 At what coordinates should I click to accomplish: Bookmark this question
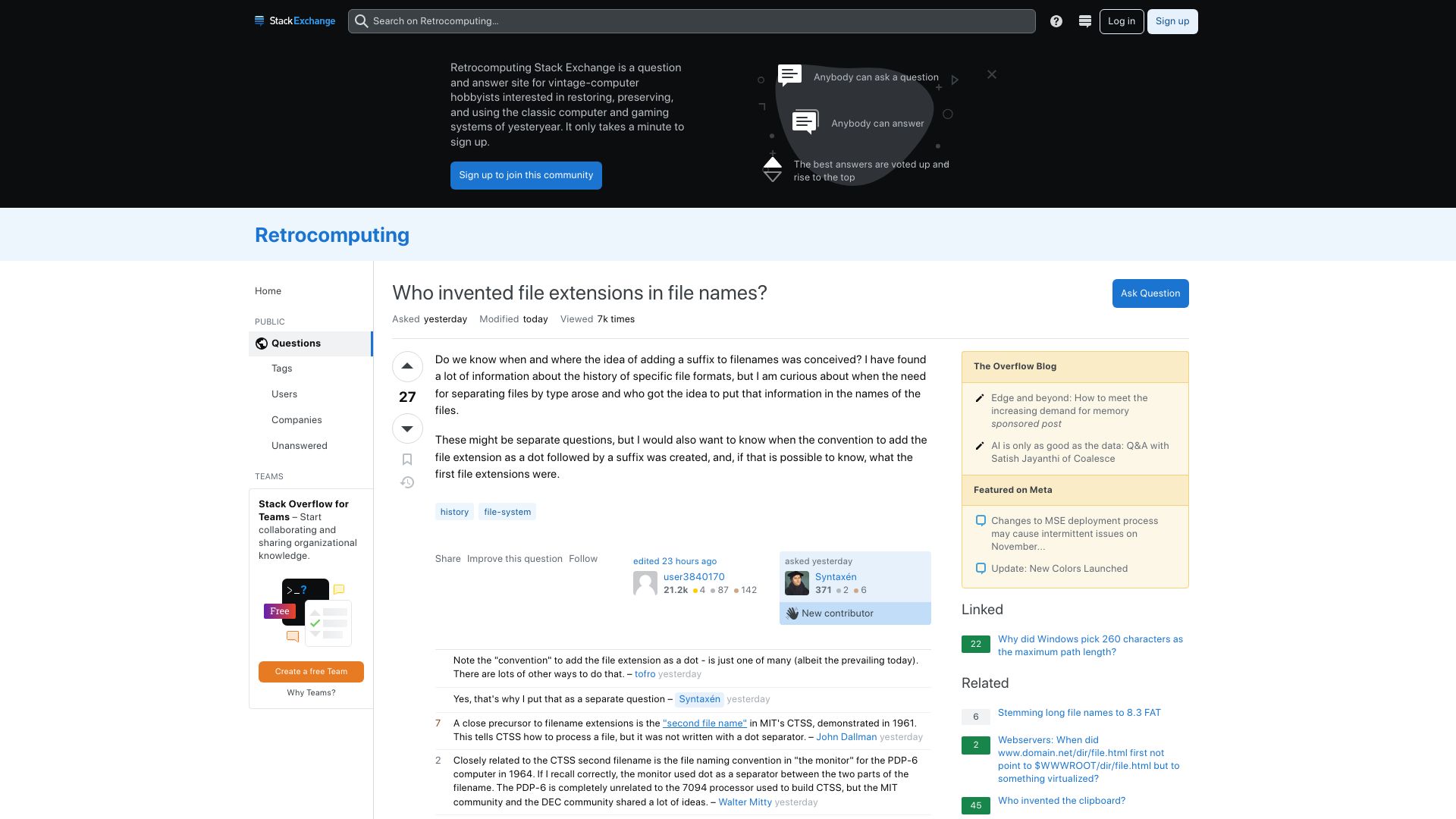point(407,460)
